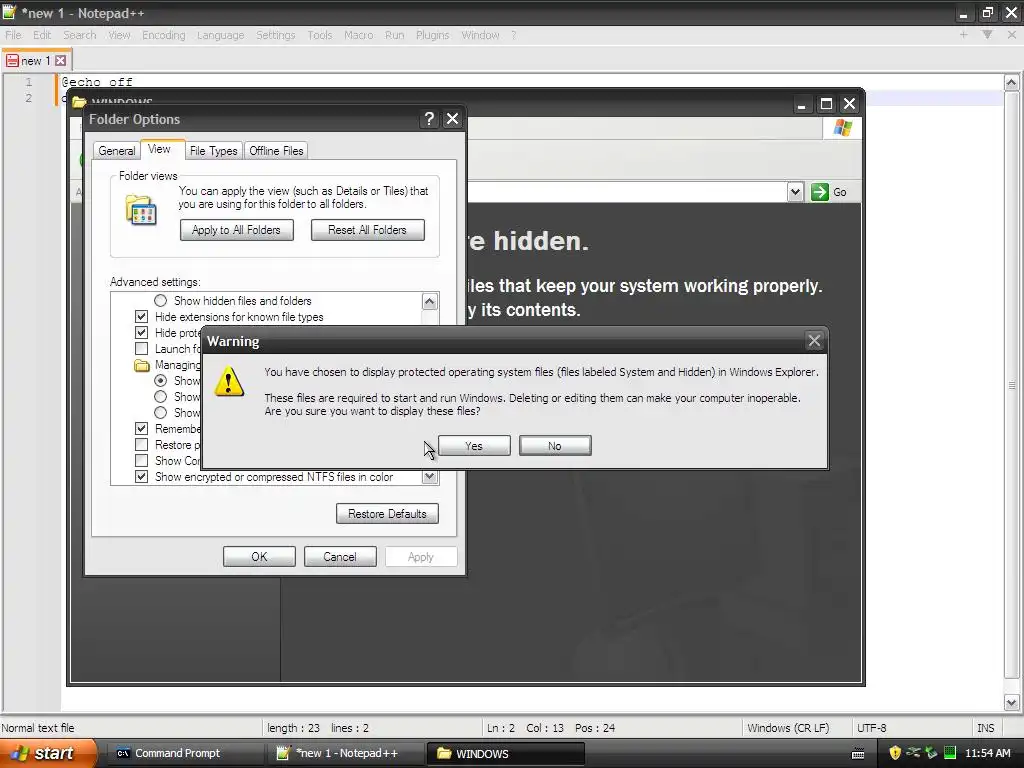
Task: Click the plus icon in Notepad++ menu bar
Action: (963, 35)
